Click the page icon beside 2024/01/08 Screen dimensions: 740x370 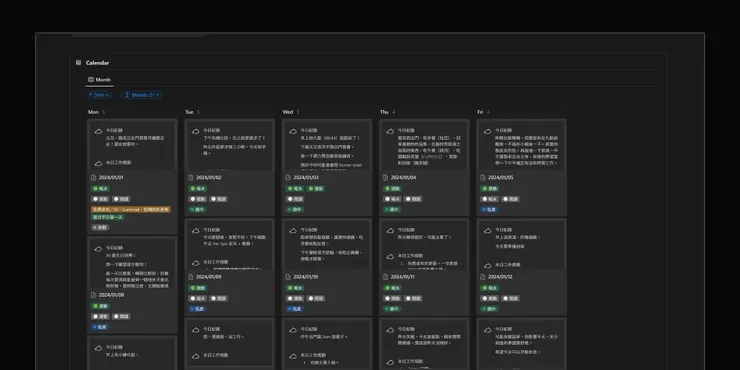click(93, 295)
